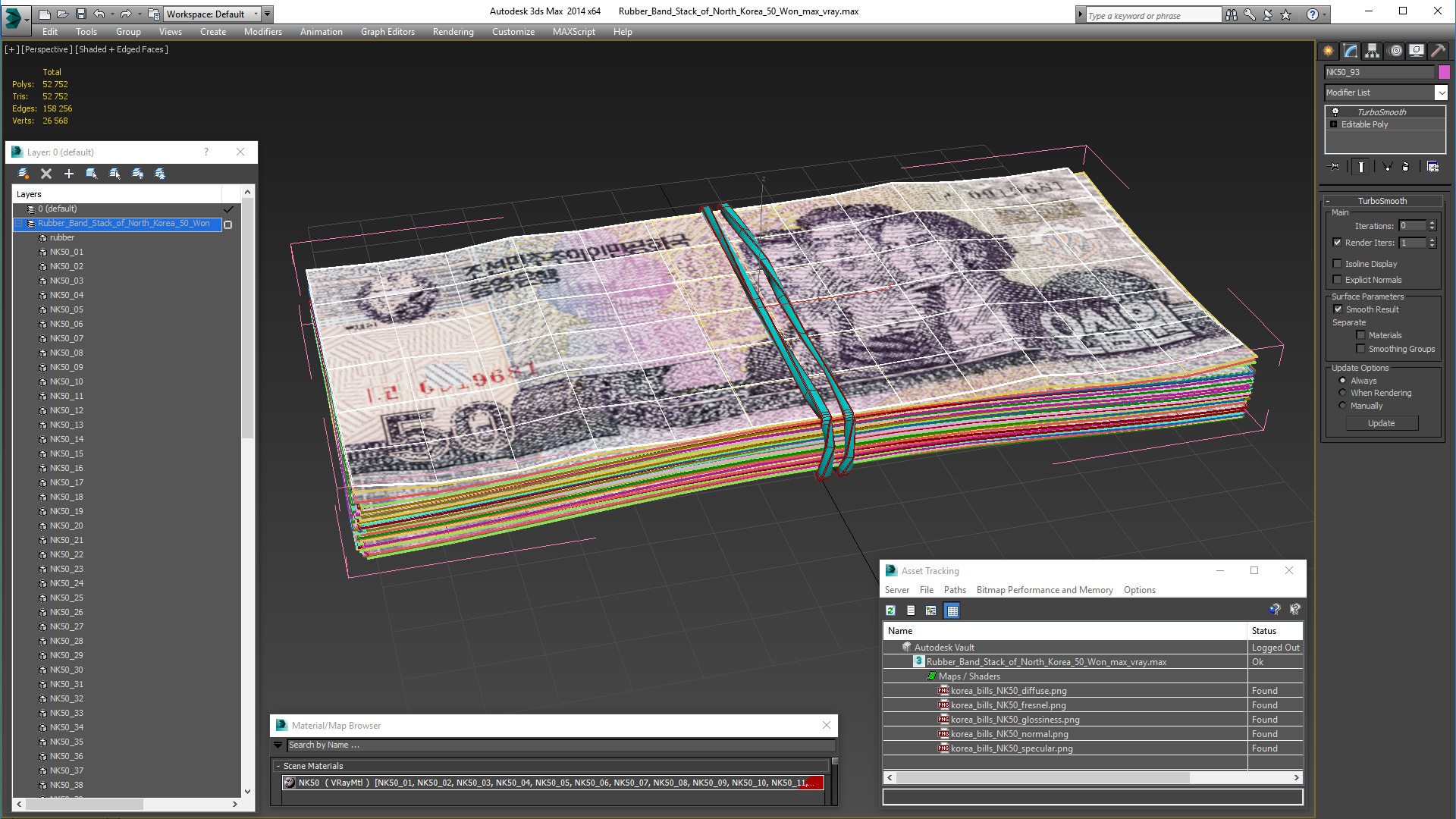Collapse Rubber_Band_Stack layer in layer list
Screen dimensions: 1456x819
click(x=19, y=224)
